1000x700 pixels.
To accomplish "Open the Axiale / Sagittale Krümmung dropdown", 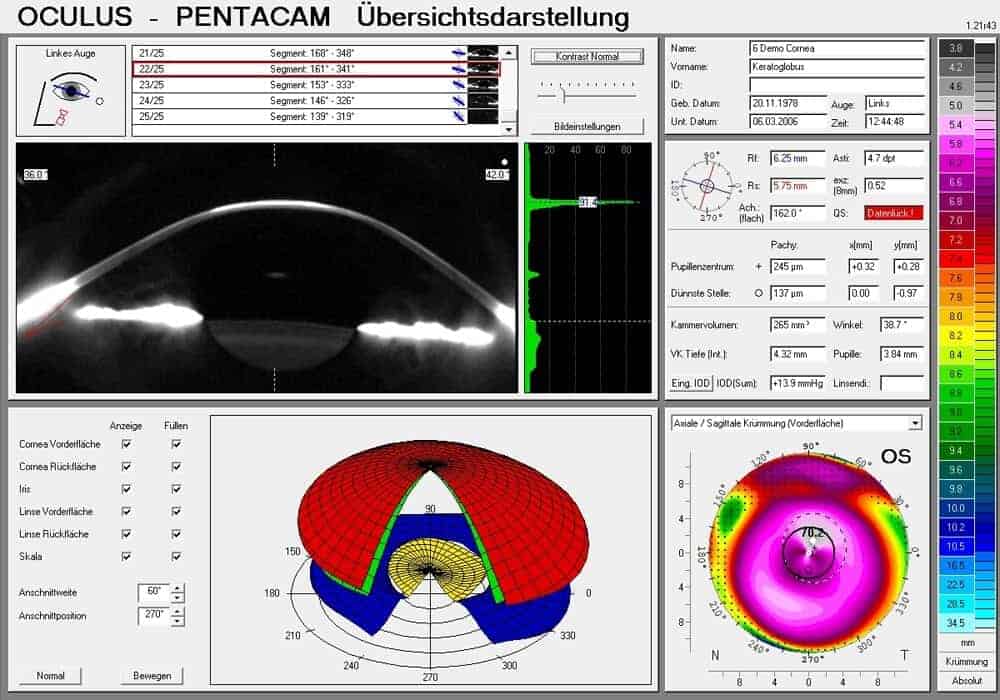I will tap(915, 423).
